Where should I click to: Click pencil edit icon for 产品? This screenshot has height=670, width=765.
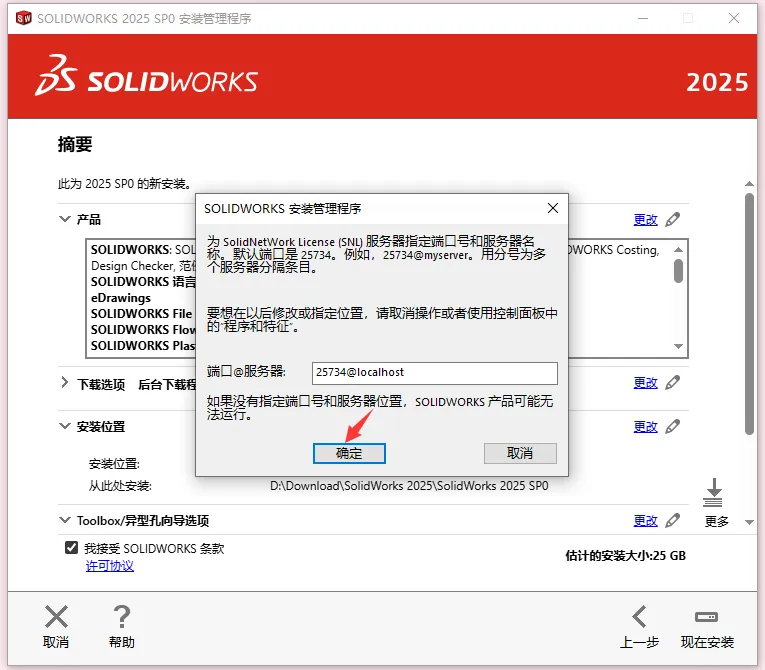coord(673,220)
